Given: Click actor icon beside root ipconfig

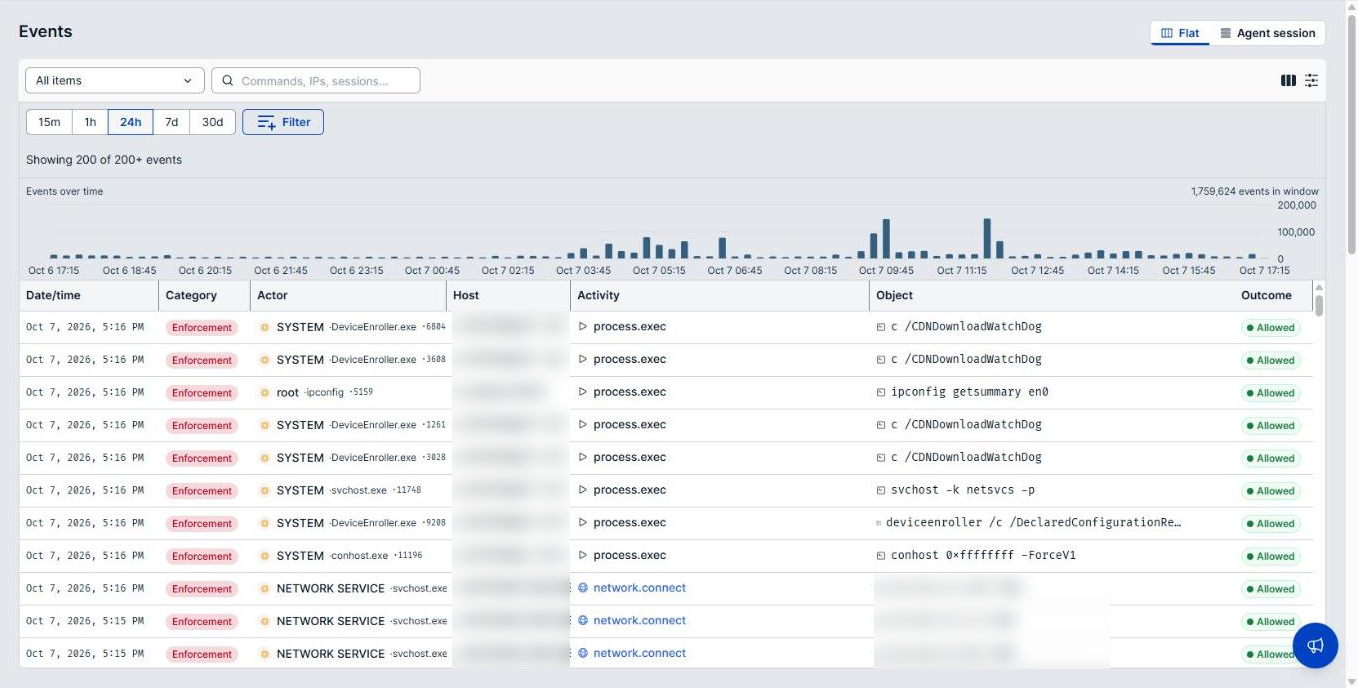Looking at the screenshot, I should [265, 393].
